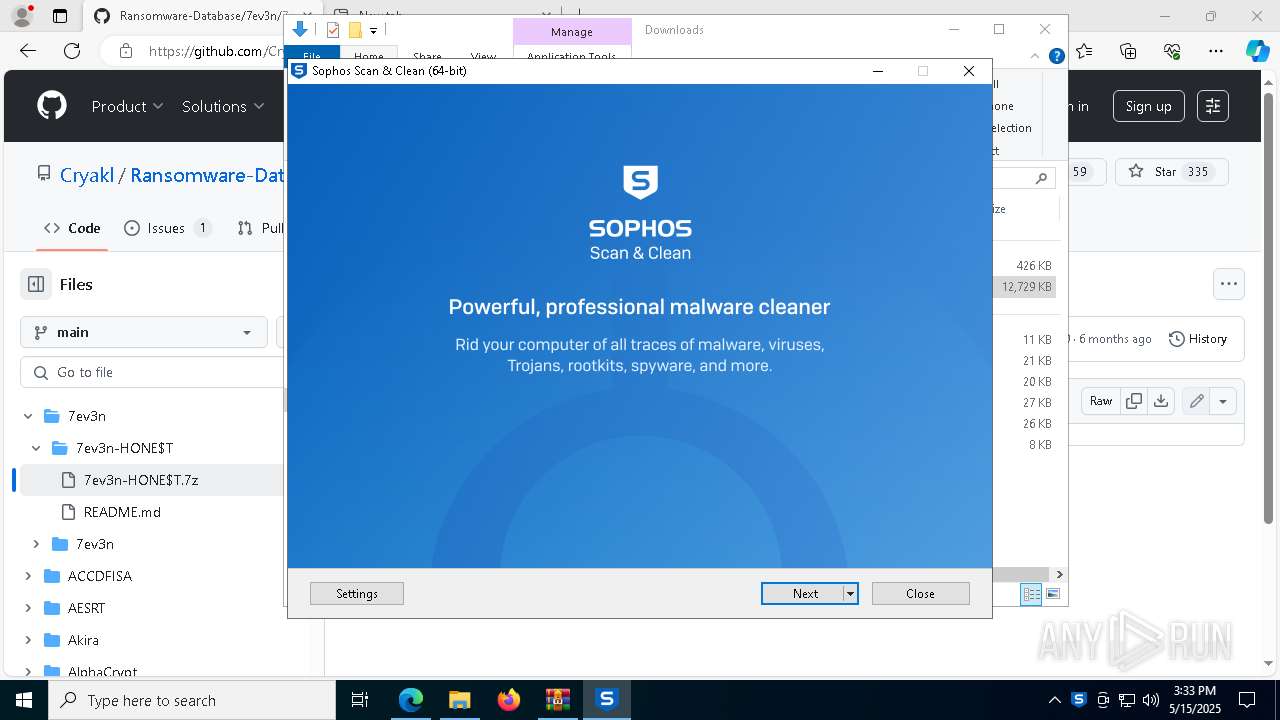
Task: Switch to the Issues tab
Action: [x=168, y=228]
